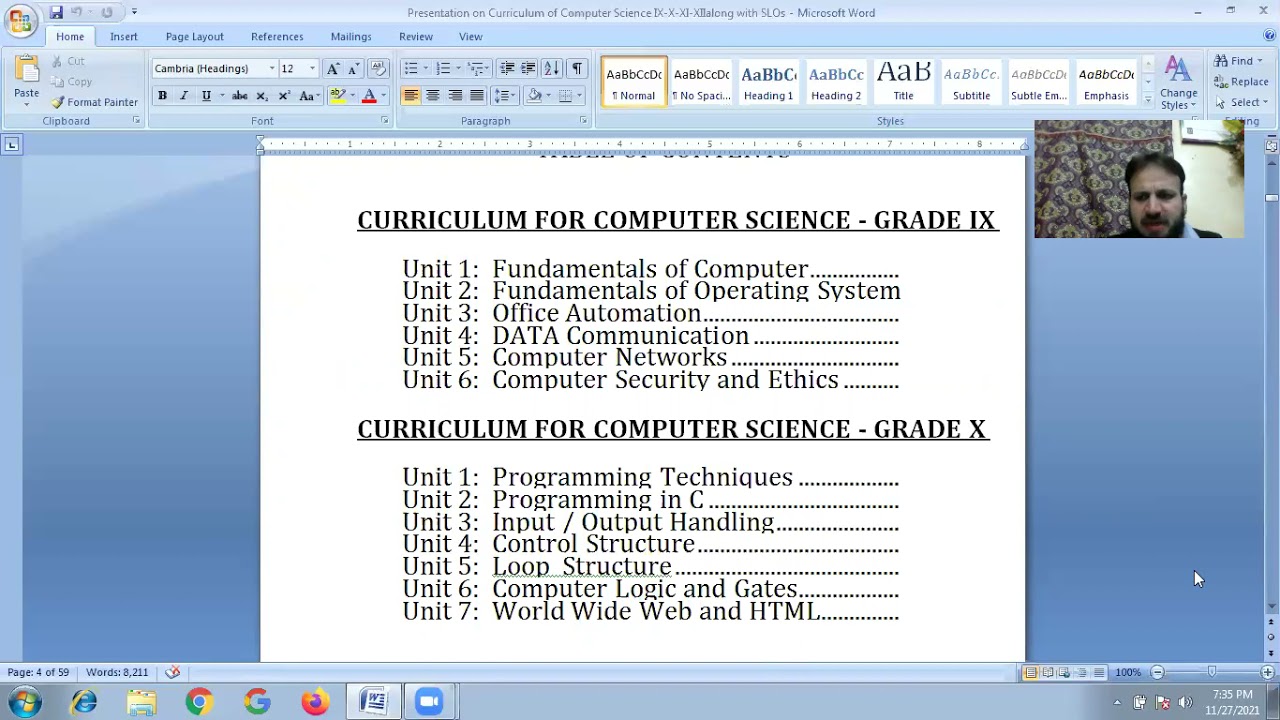The image size is (1280, 720).
Task: Align text right
Action: coord(455,96)
